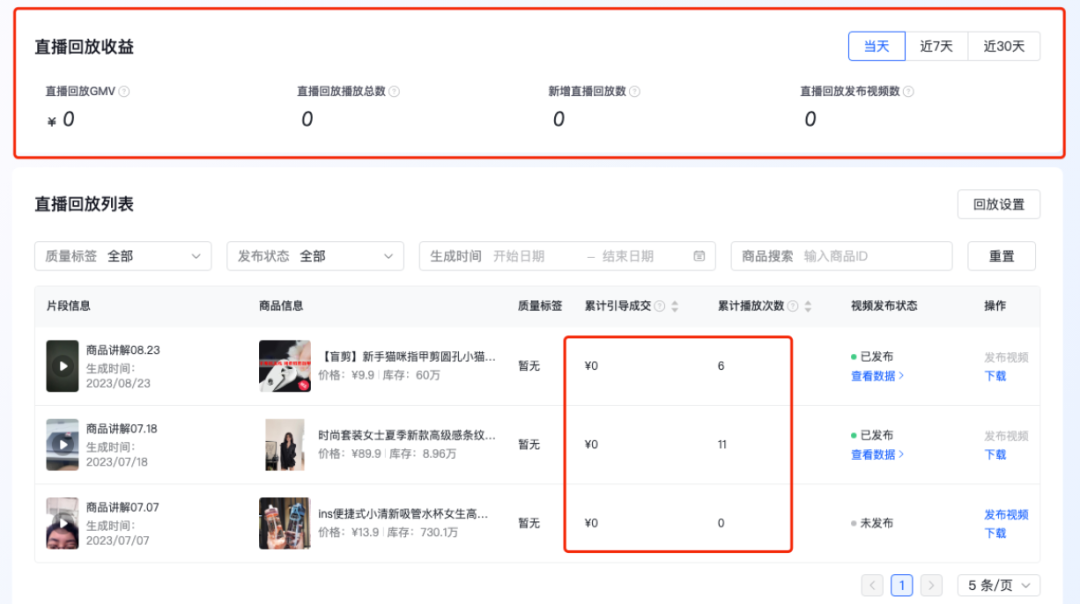This screenshot has width=1080, height=604.
Task: Switch to 近30天 time range
Action: click(1003, 46)
